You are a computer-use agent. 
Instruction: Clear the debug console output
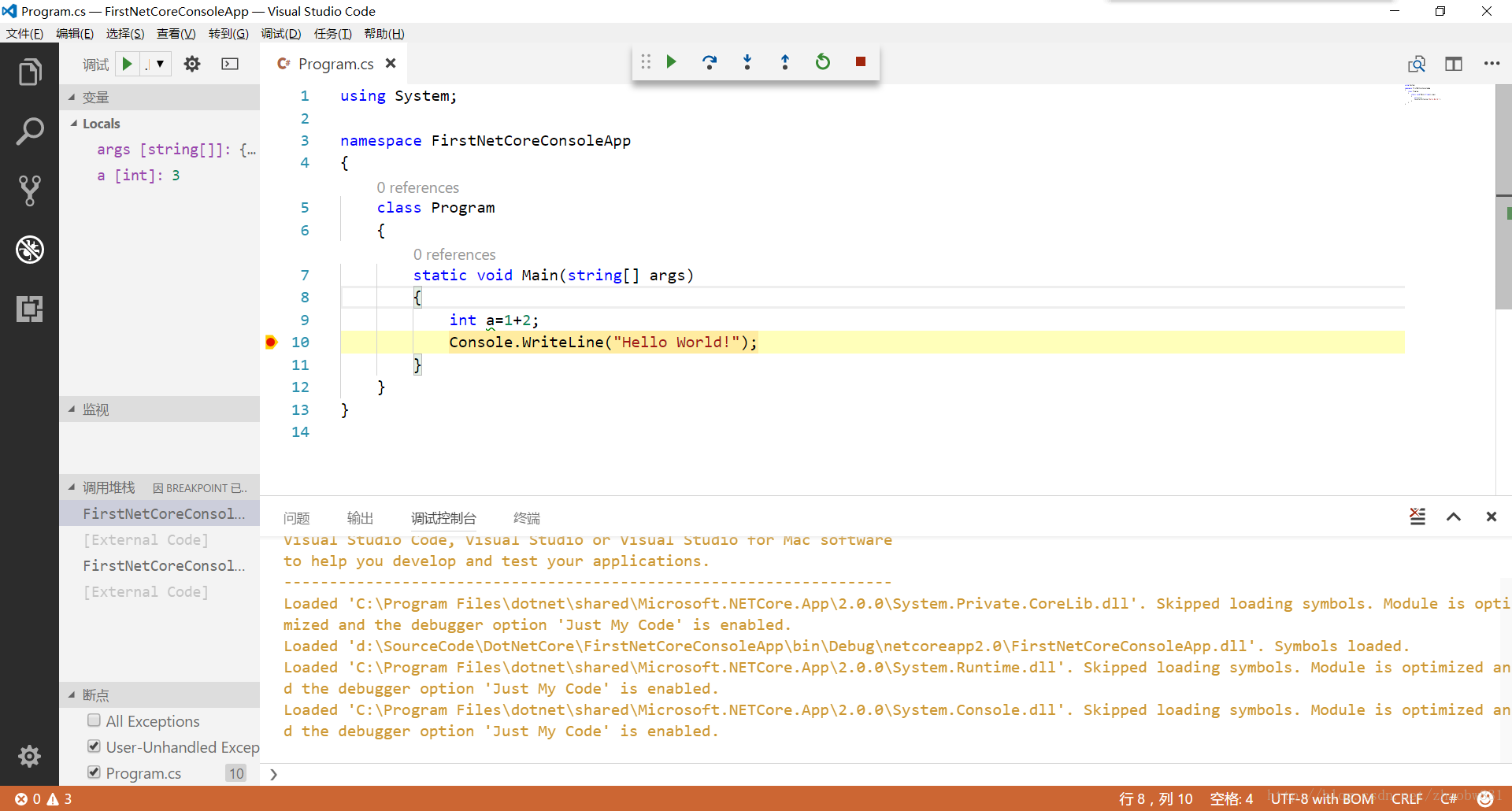pos(1417,517)
